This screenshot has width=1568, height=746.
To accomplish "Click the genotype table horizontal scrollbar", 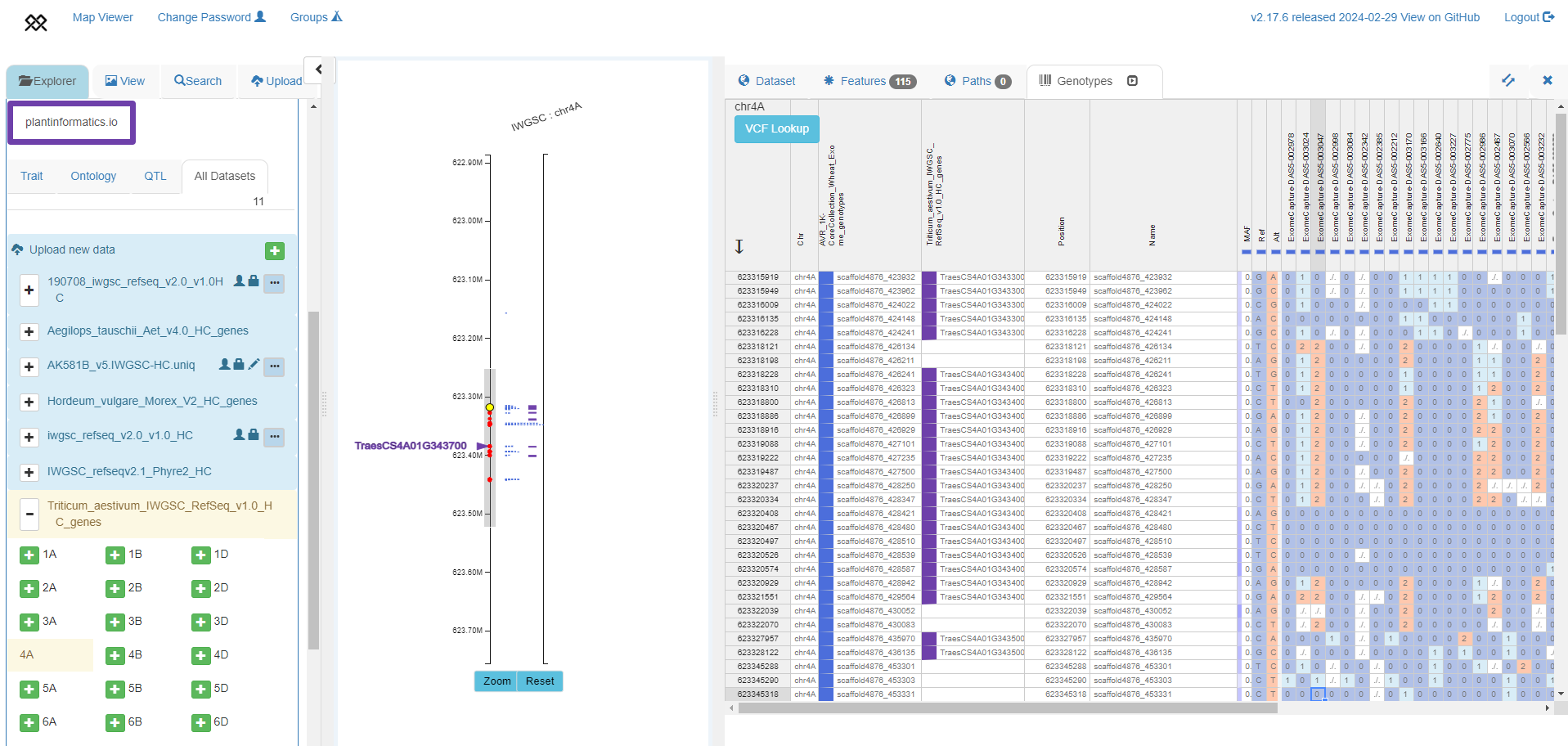I will (1008, 708).
